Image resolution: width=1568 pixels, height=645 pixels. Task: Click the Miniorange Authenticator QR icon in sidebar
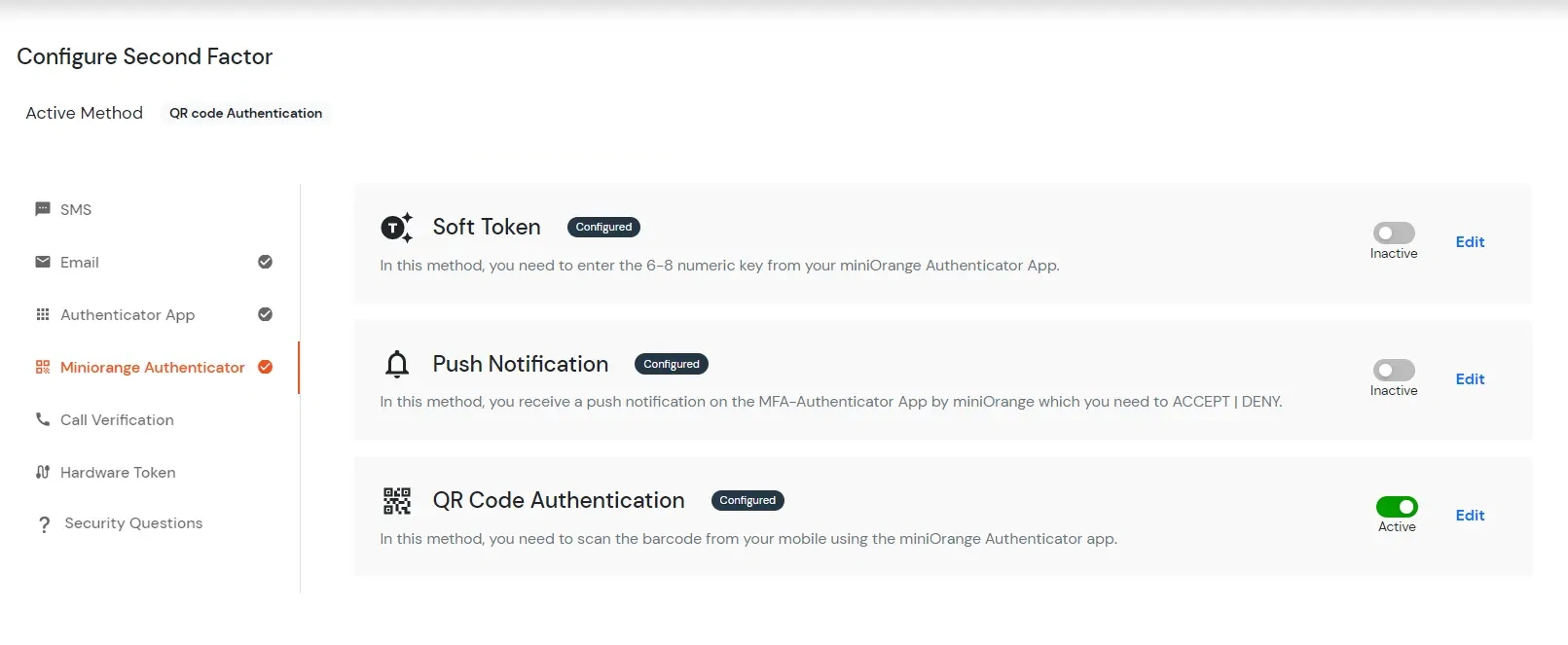point(43,367)
